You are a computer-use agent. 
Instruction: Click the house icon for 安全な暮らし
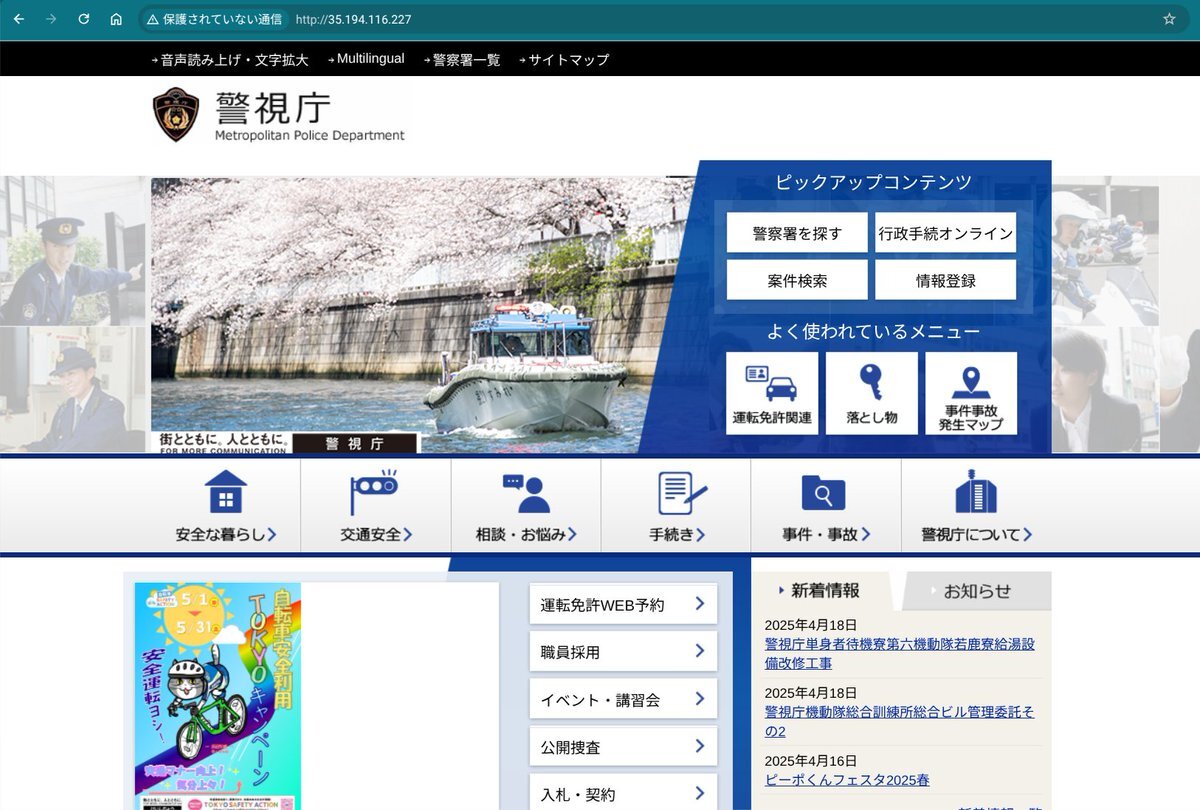(225, 492)
